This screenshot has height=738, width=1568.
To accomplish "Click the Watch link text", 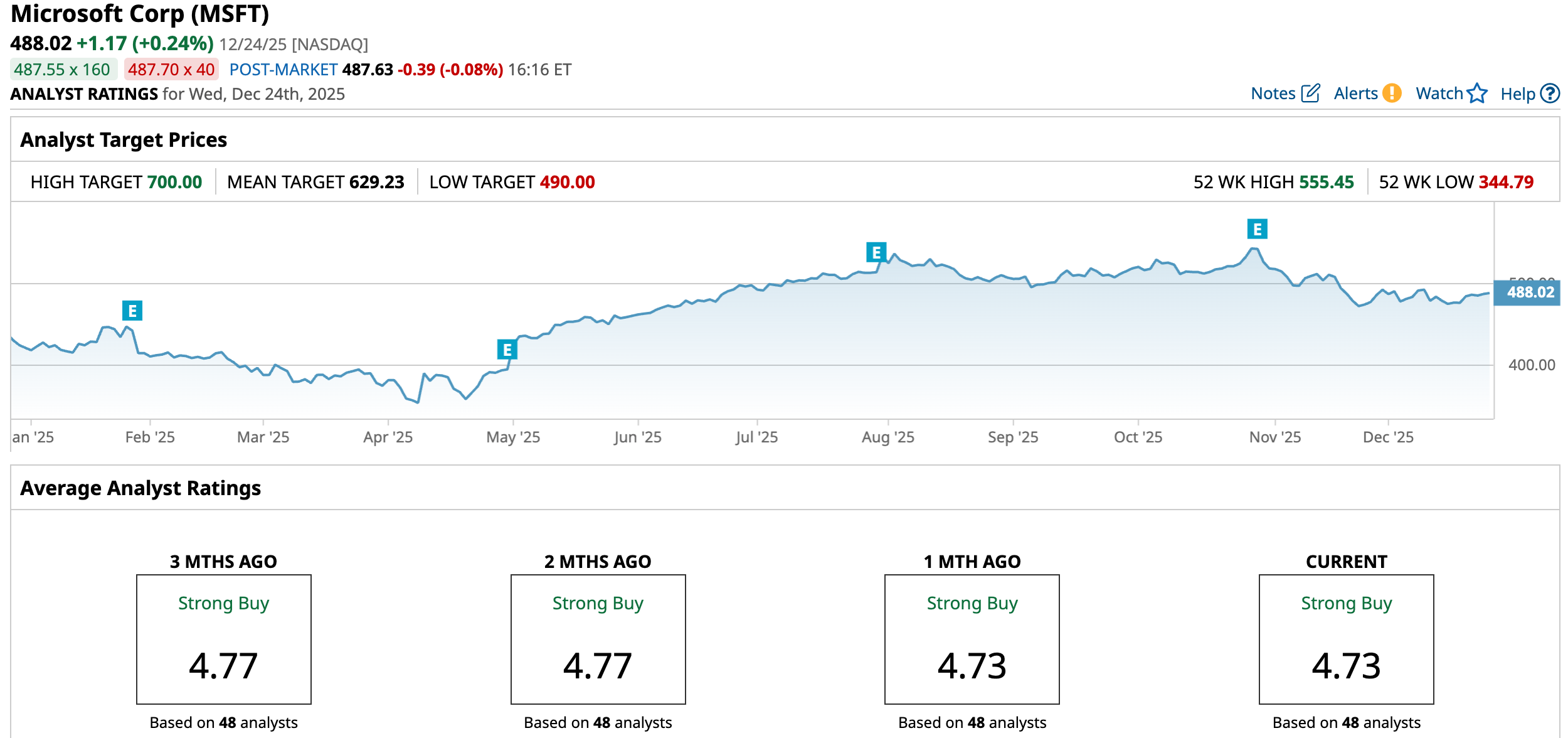I will [x=1439, y=94].
